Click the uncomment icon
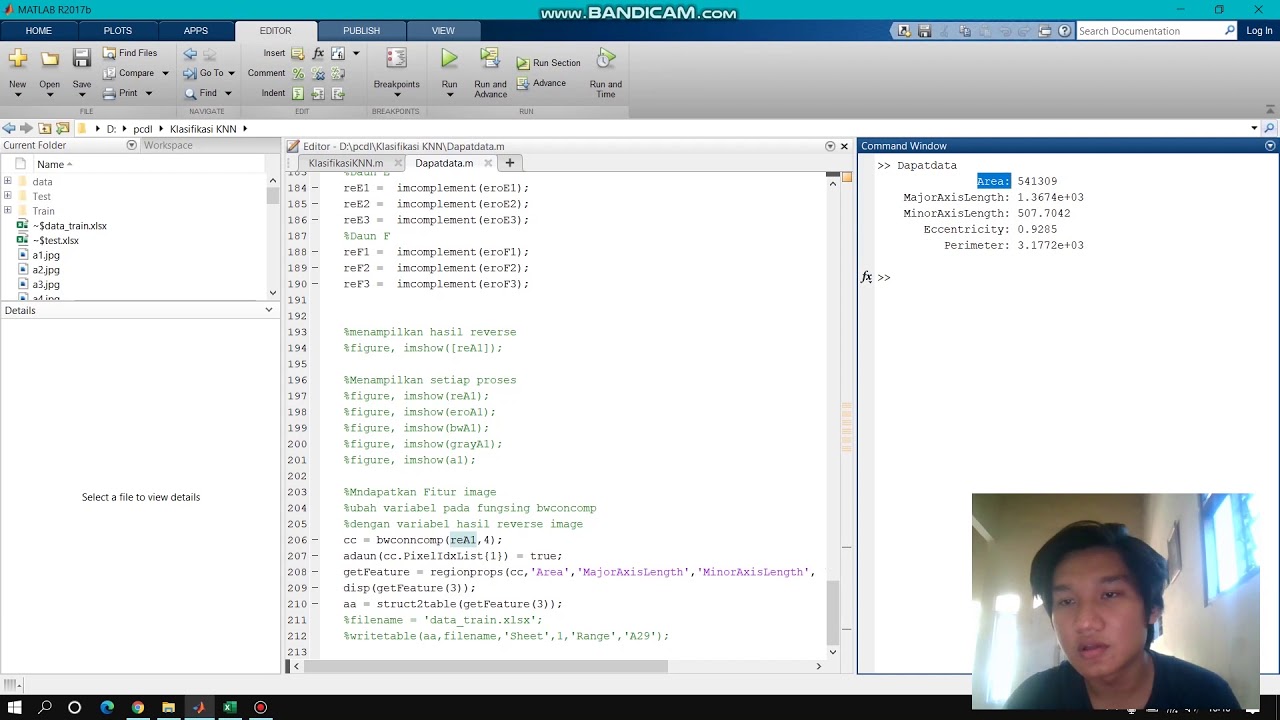Image resolution: width=1280 pixels, height=720 pixels. [x=318, y=73]
